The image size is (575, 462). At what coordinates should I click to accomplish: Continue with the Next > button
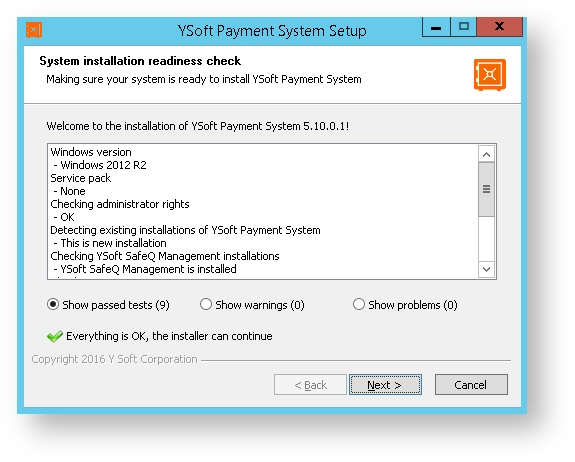(385, 385)
